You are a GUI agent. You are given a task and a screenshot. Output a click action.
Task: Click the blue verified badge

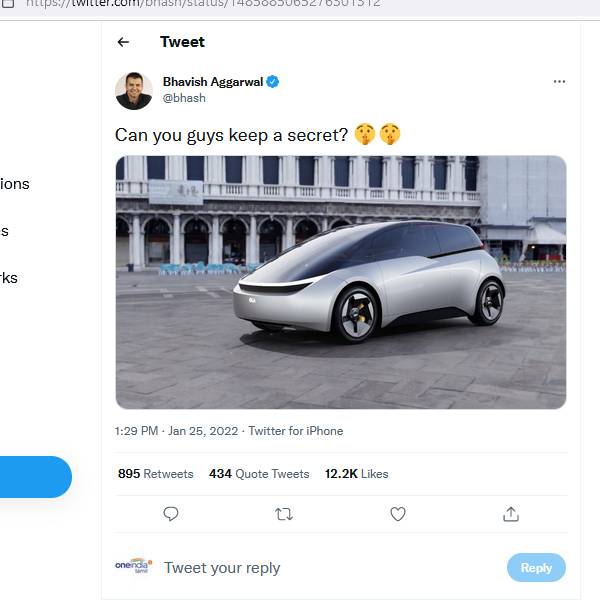pyautogui.click(x=273, y=82)
